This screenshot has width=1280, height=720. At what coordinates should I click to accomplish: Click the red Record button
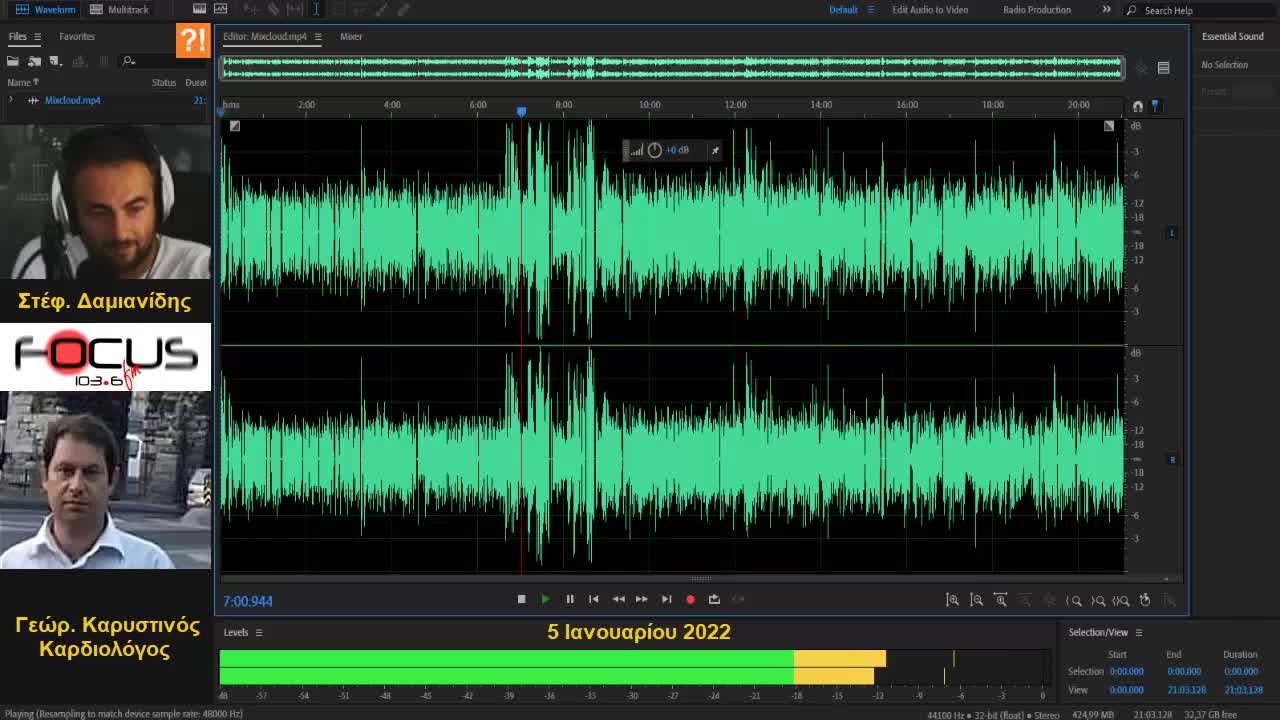(x=690, y=599)
